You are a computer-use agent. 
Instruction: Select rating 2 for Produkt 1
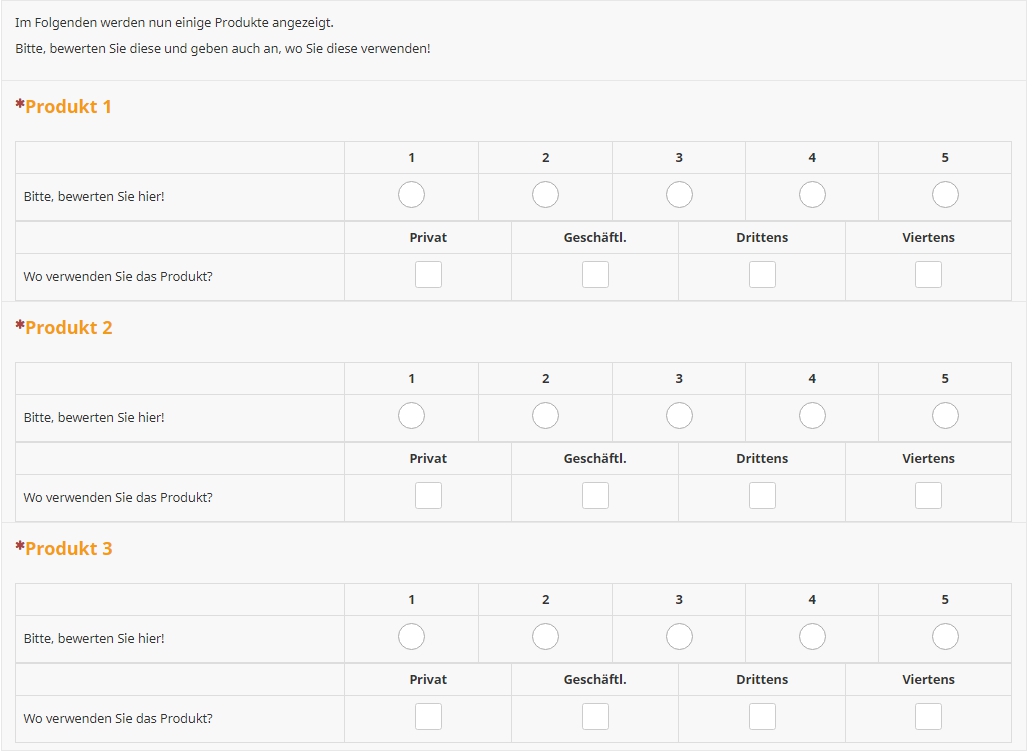click(x=545, y=195)
